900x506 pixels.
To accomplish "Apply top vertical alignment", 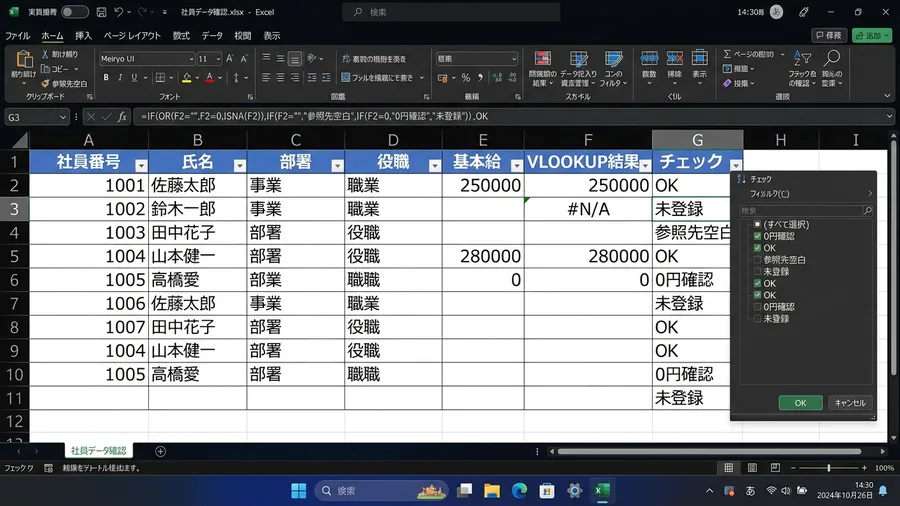I will point(266,59).
